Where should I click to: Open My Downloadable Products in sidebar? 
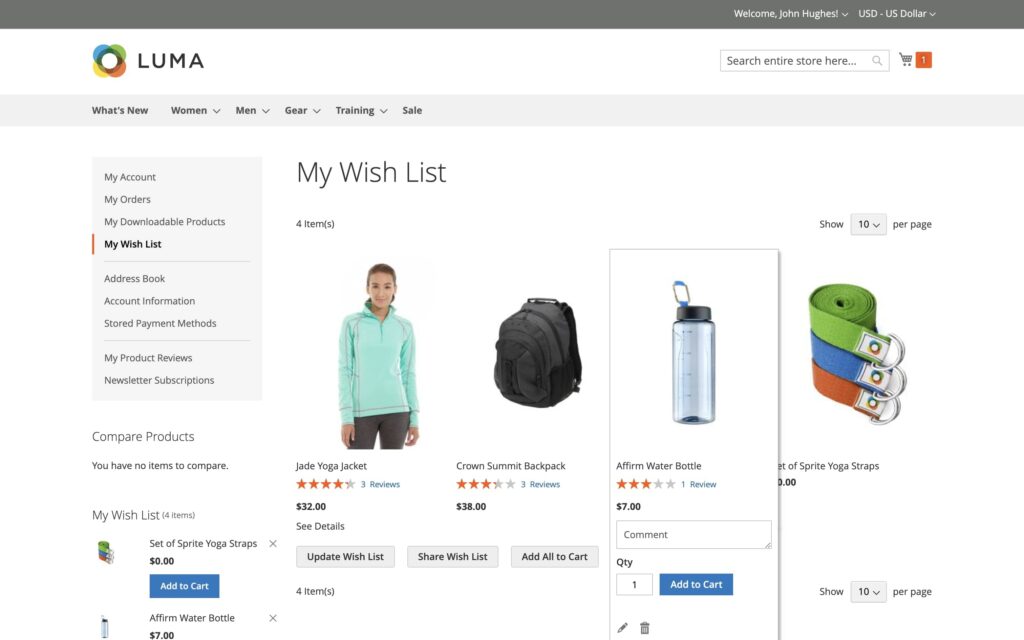tap(165, 221)
